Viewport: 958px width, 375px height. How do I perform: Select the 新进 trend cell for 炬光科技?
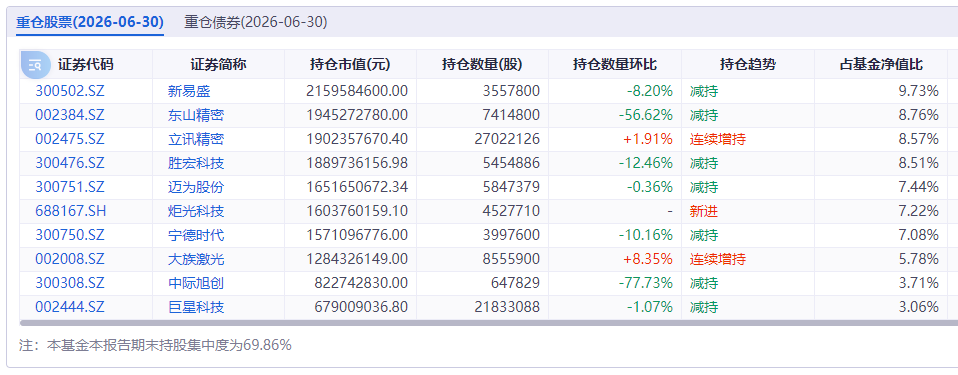coord(704,211)
